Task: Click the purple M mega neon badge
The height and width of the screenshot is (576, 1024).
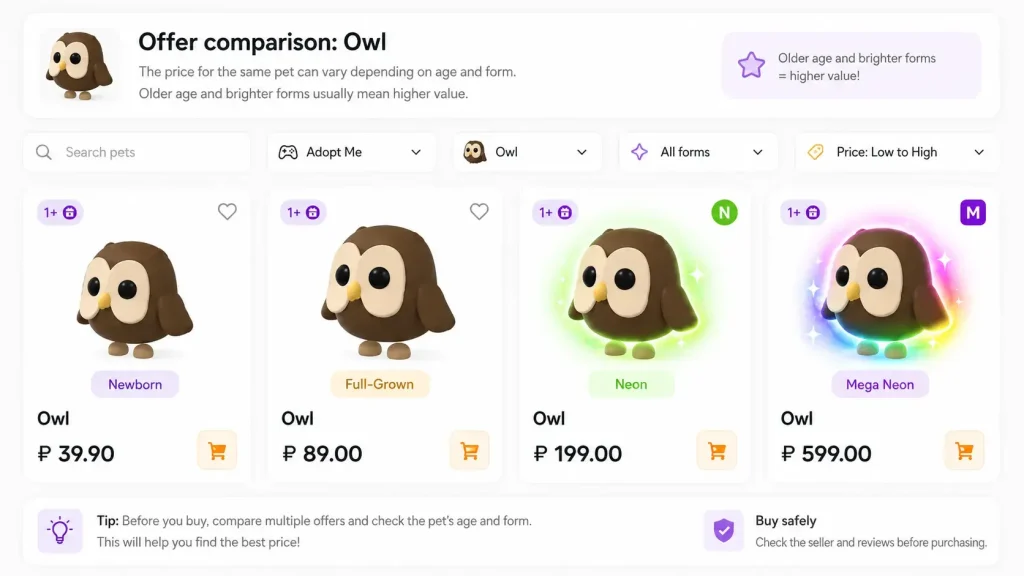Action: tap(972, 212)
